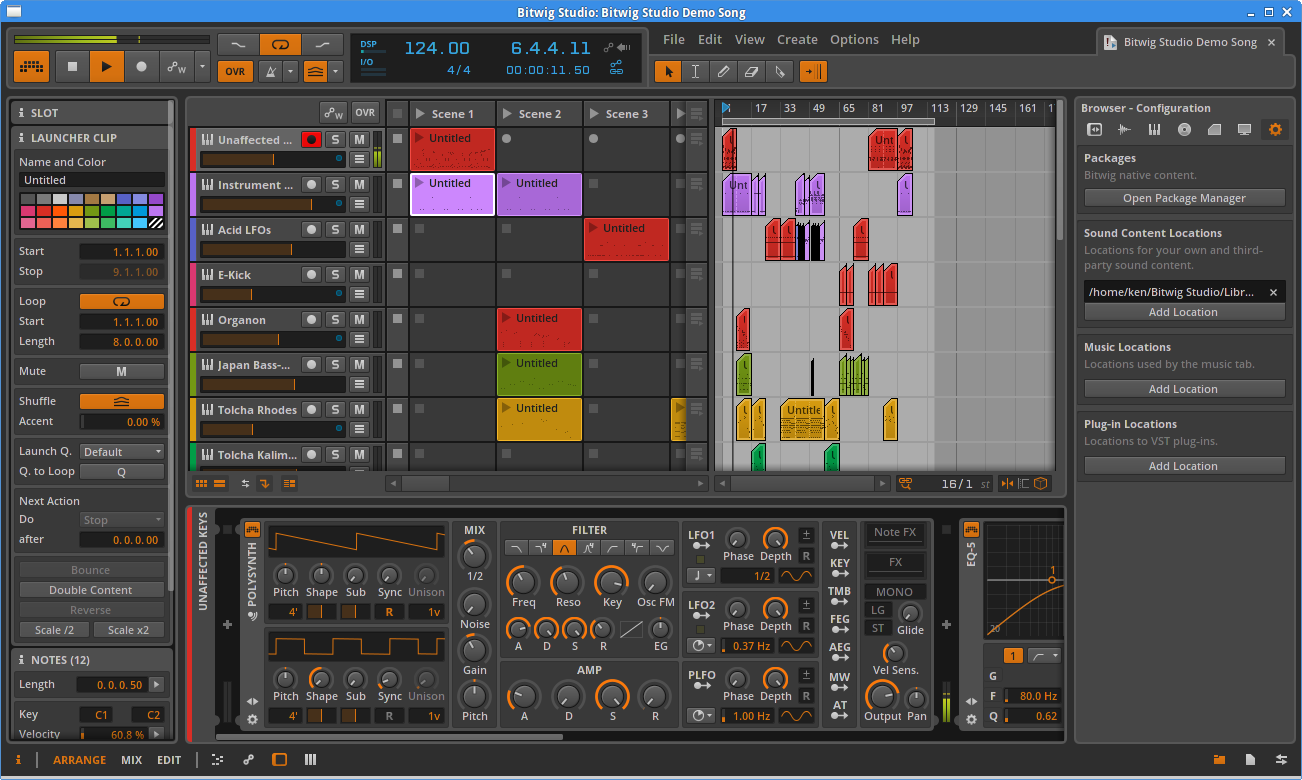This screenshot has width=1302, height=780.
Task: Launch Scene 1
Action: click(420, 114)
